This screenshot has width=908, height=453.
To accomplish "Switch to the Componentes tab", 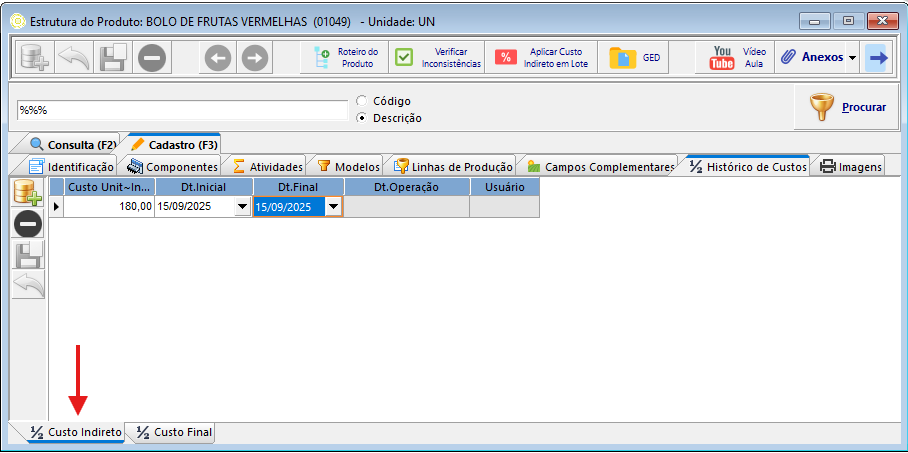I will [x=172, y=167].
